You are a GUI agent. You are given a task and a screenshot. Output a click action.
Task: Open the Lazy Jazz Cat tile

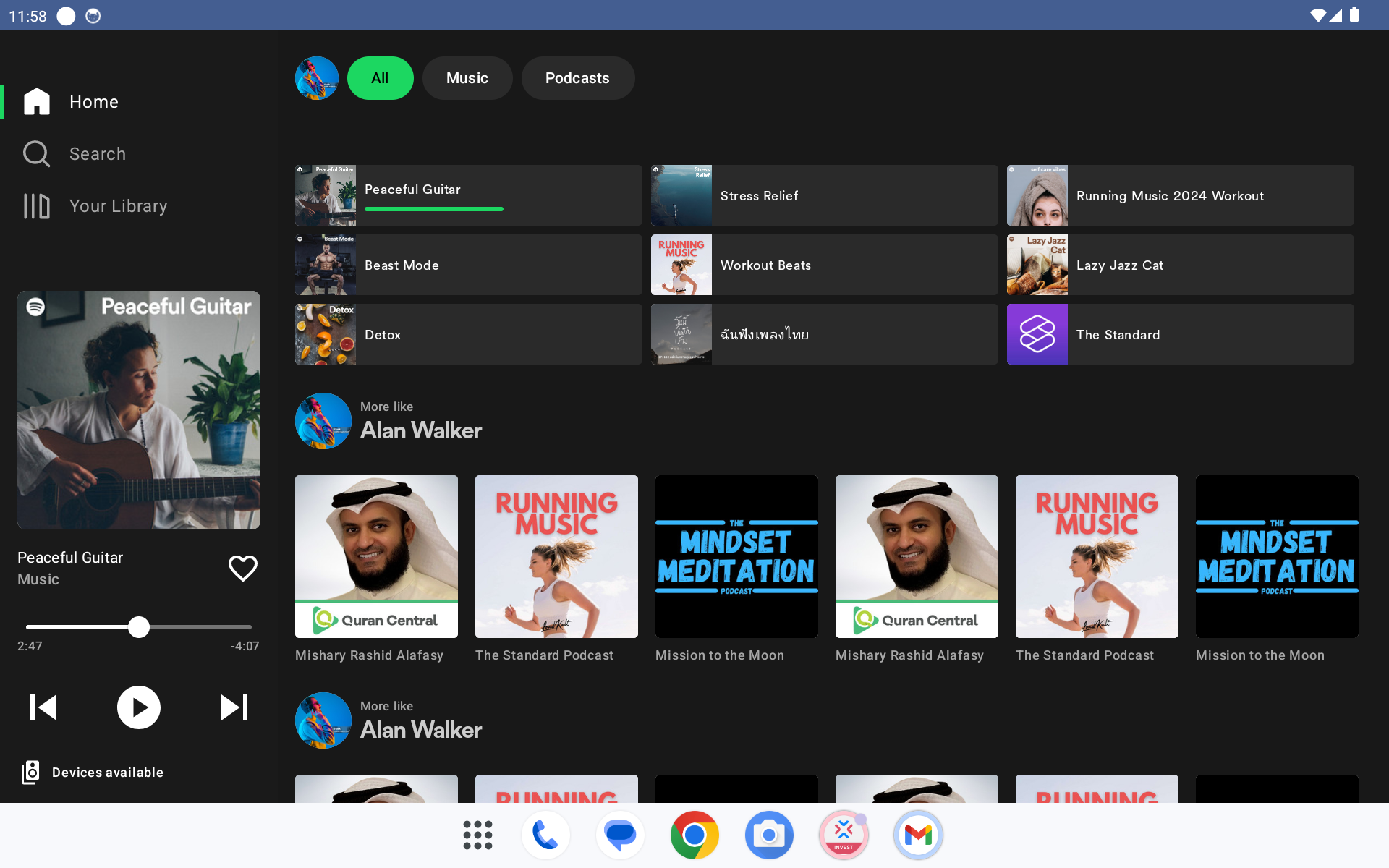coord(1180,265)
